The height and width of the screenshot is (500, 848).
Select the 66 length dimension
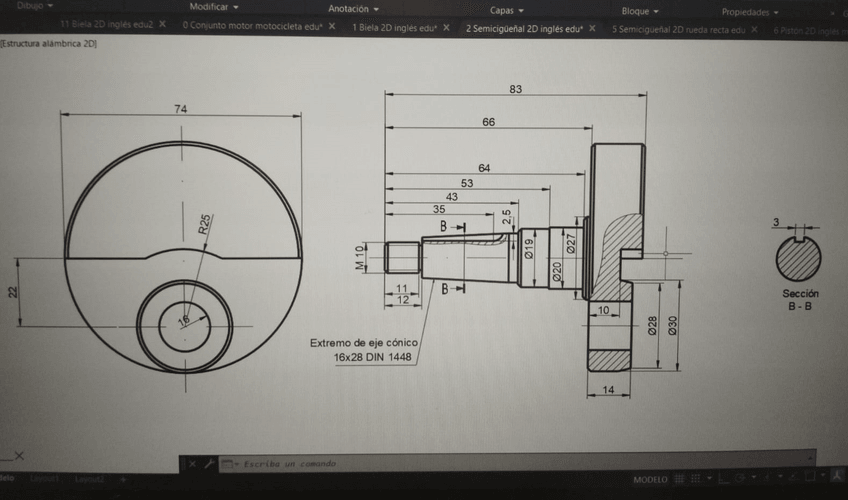tap(488, 122)
